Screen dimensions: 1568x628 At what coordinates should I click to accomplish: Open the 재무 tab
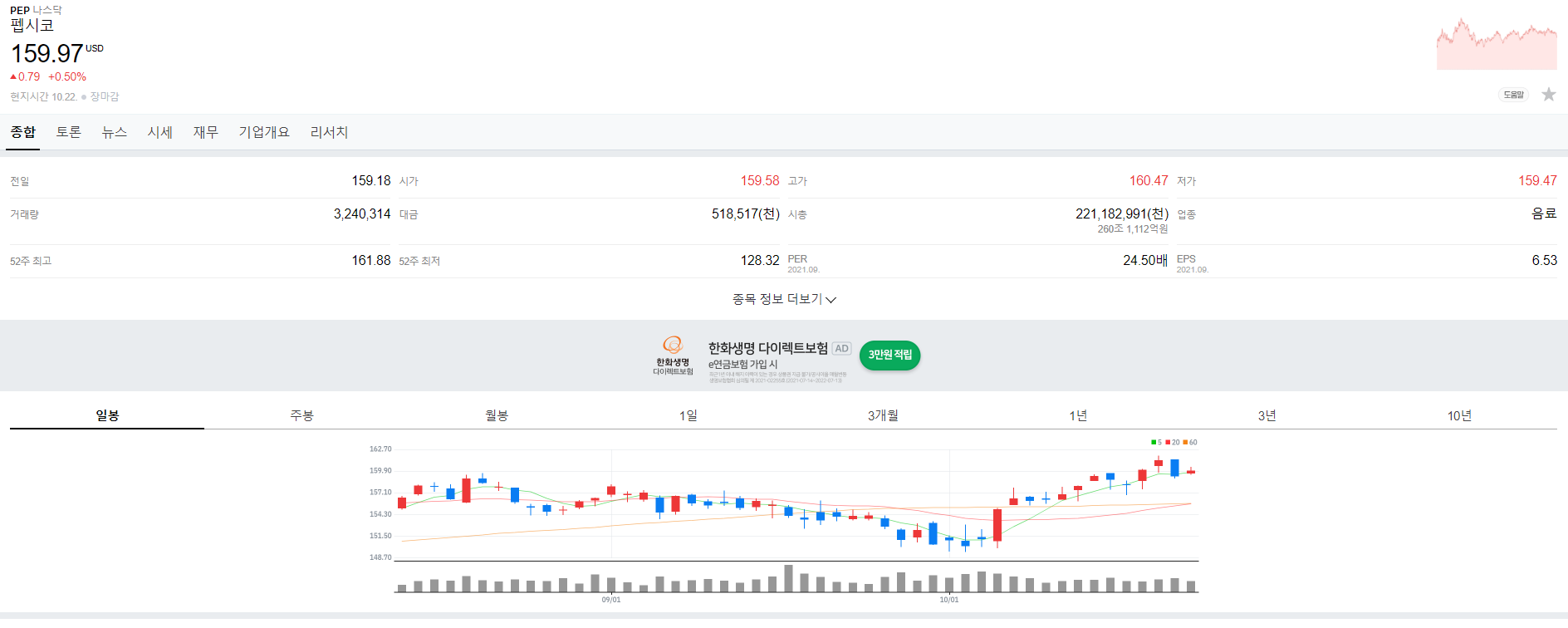click(x=206, y=132)
